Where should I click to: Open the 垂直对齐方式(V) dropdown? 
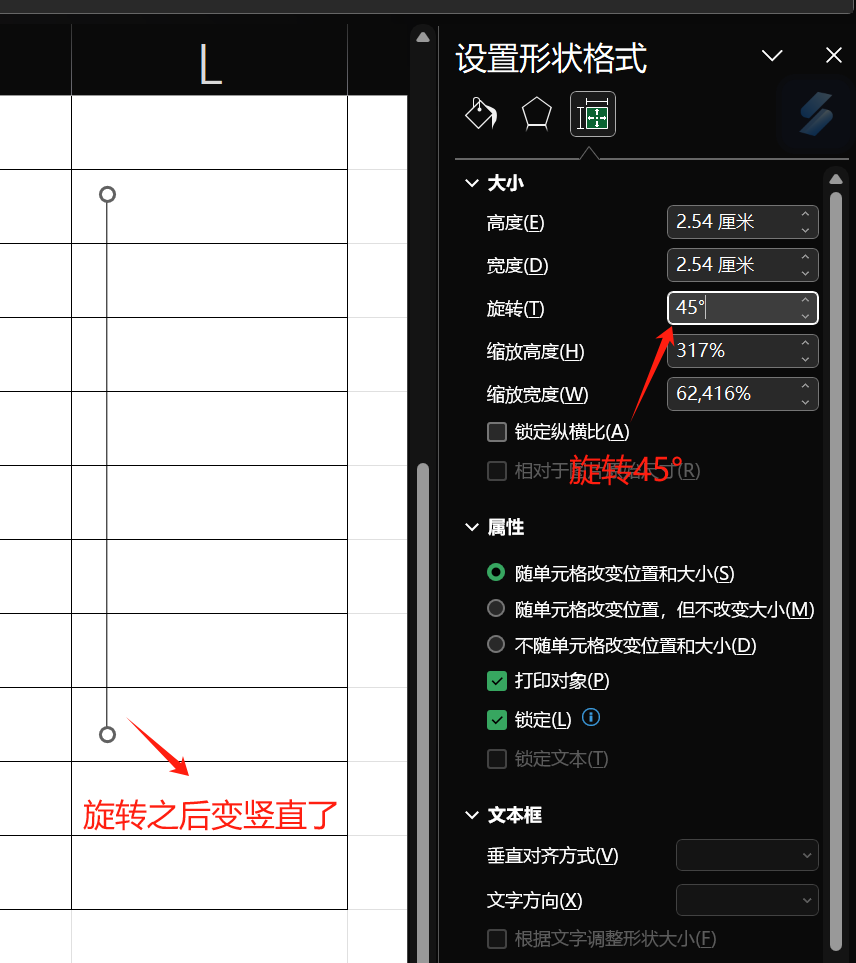747,855
